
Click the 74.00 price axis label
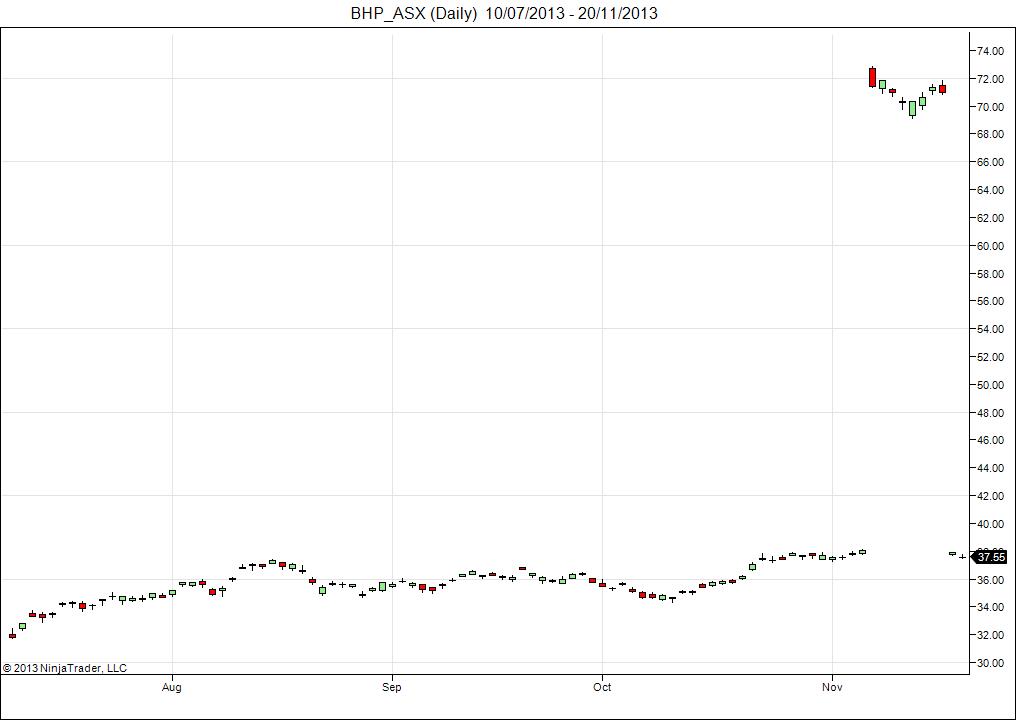[x=991, y=51]
